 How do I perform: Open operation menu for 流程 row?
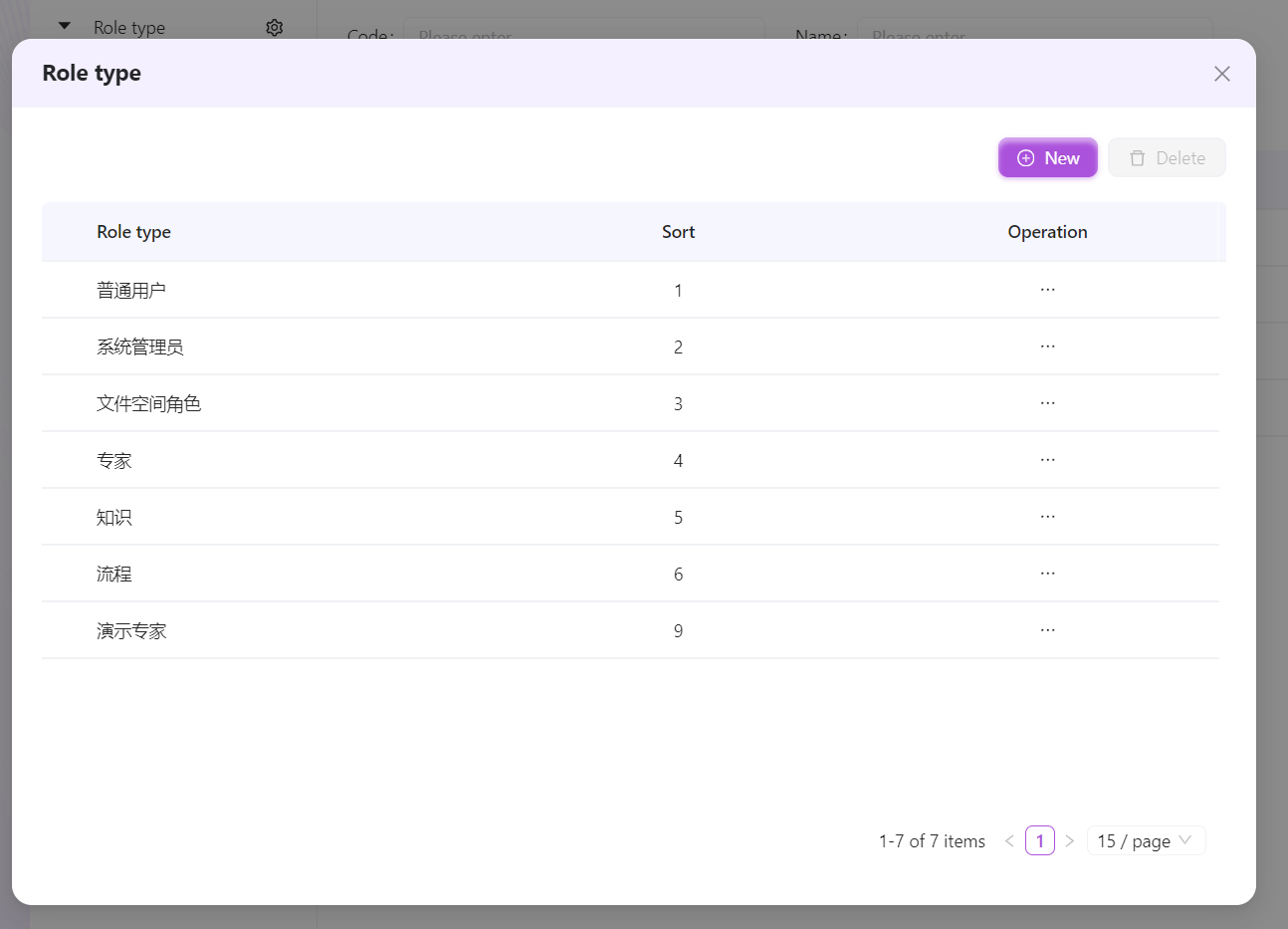[x=1047, y=574]
